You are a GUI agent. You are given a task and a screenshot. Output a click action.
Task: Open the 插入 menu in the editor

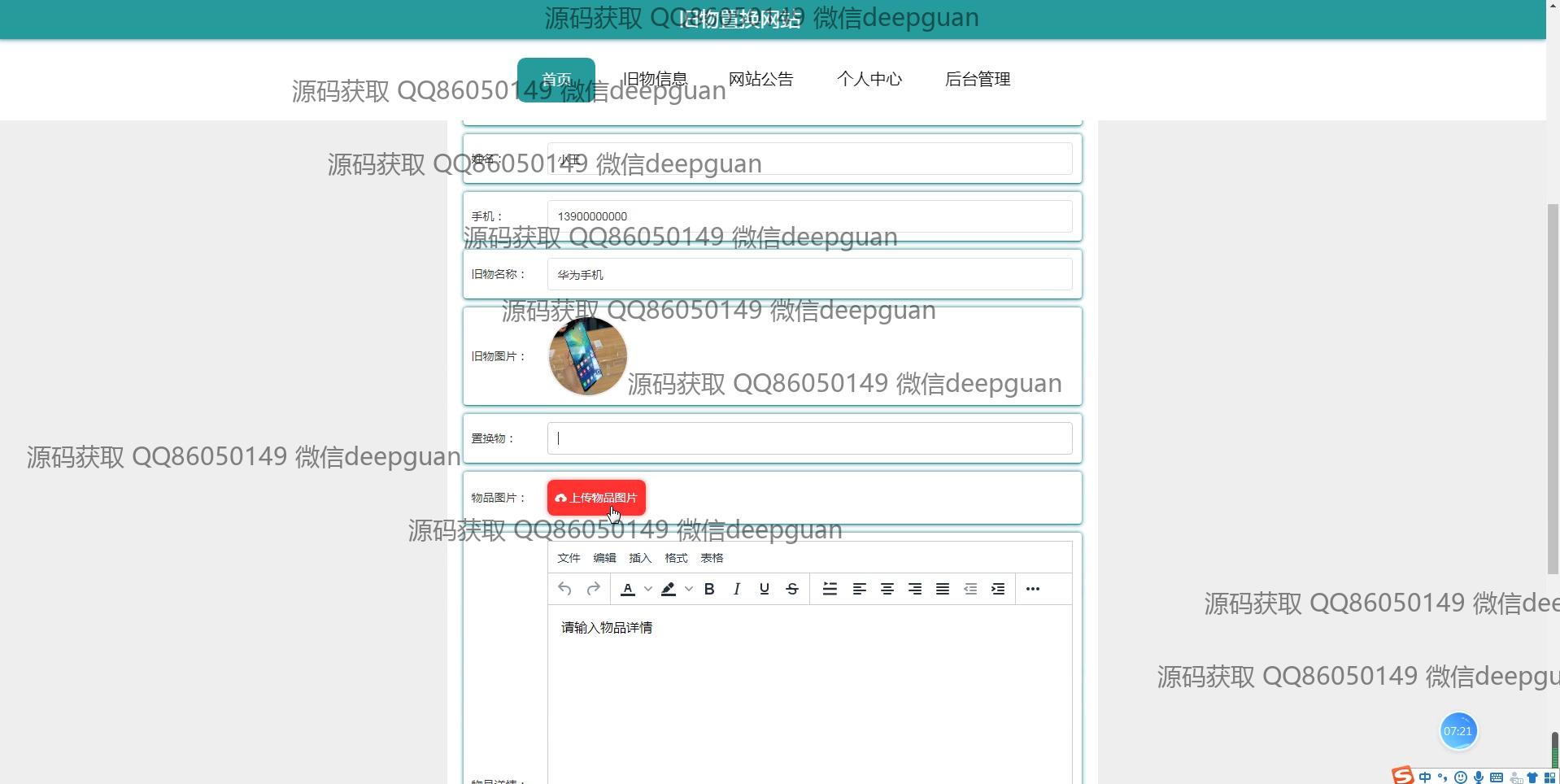(x=640, y=558)
